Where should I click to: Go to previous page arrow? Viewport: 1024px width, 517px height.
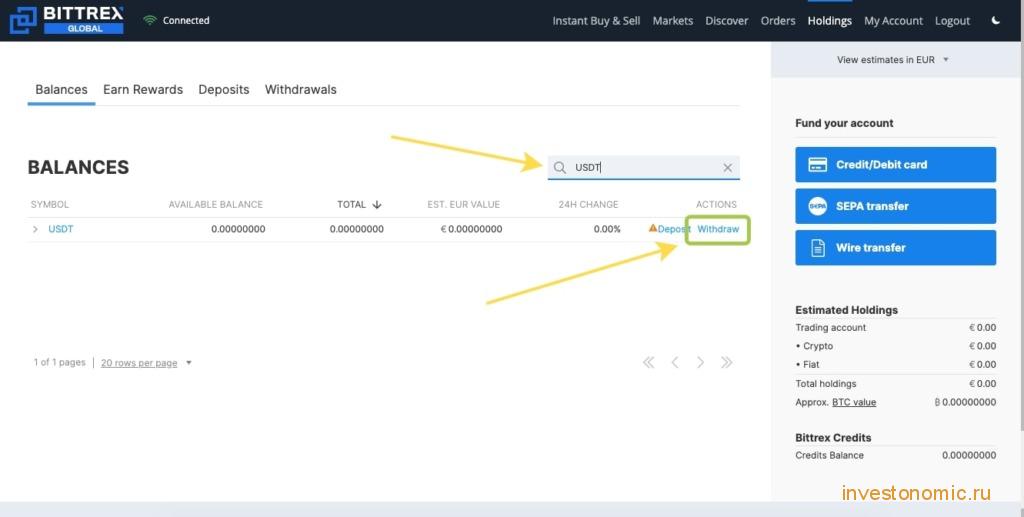pyautogui.click(x=675, y=362)
